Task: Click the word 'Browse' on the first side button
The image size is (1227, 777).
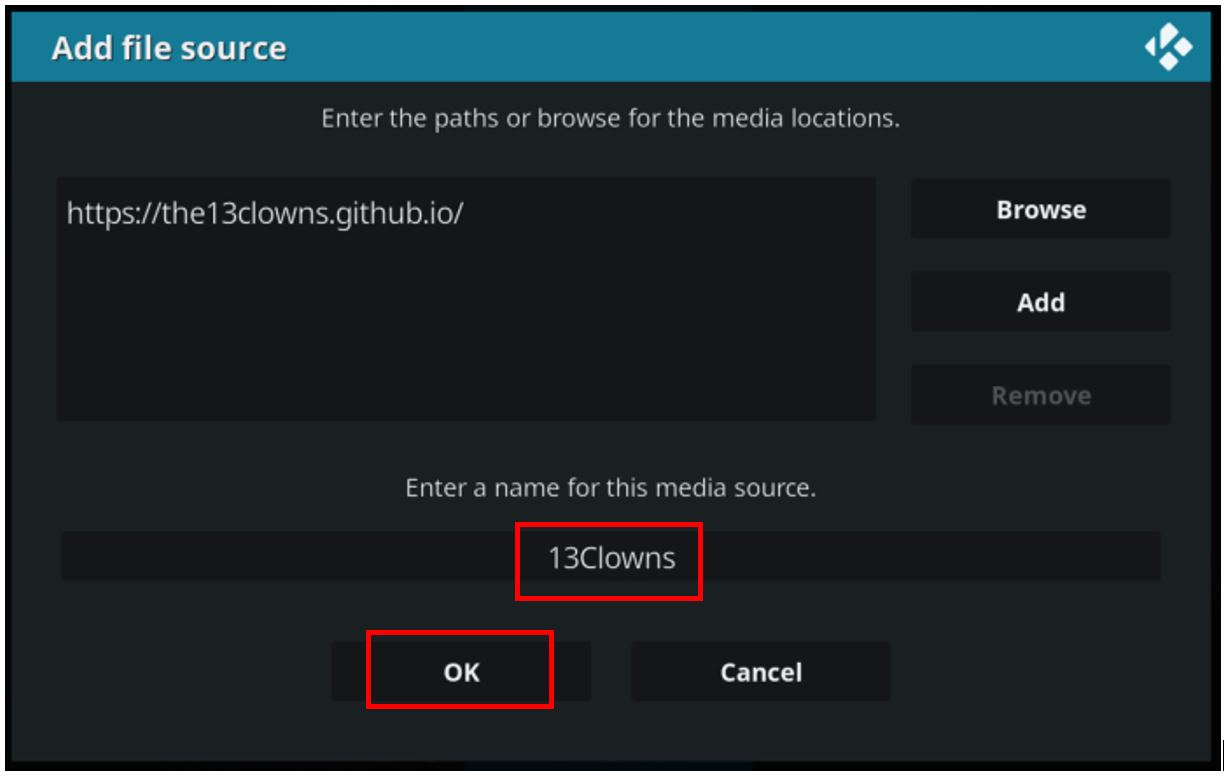Action: pyautogui.click(x=1040, y=210)
